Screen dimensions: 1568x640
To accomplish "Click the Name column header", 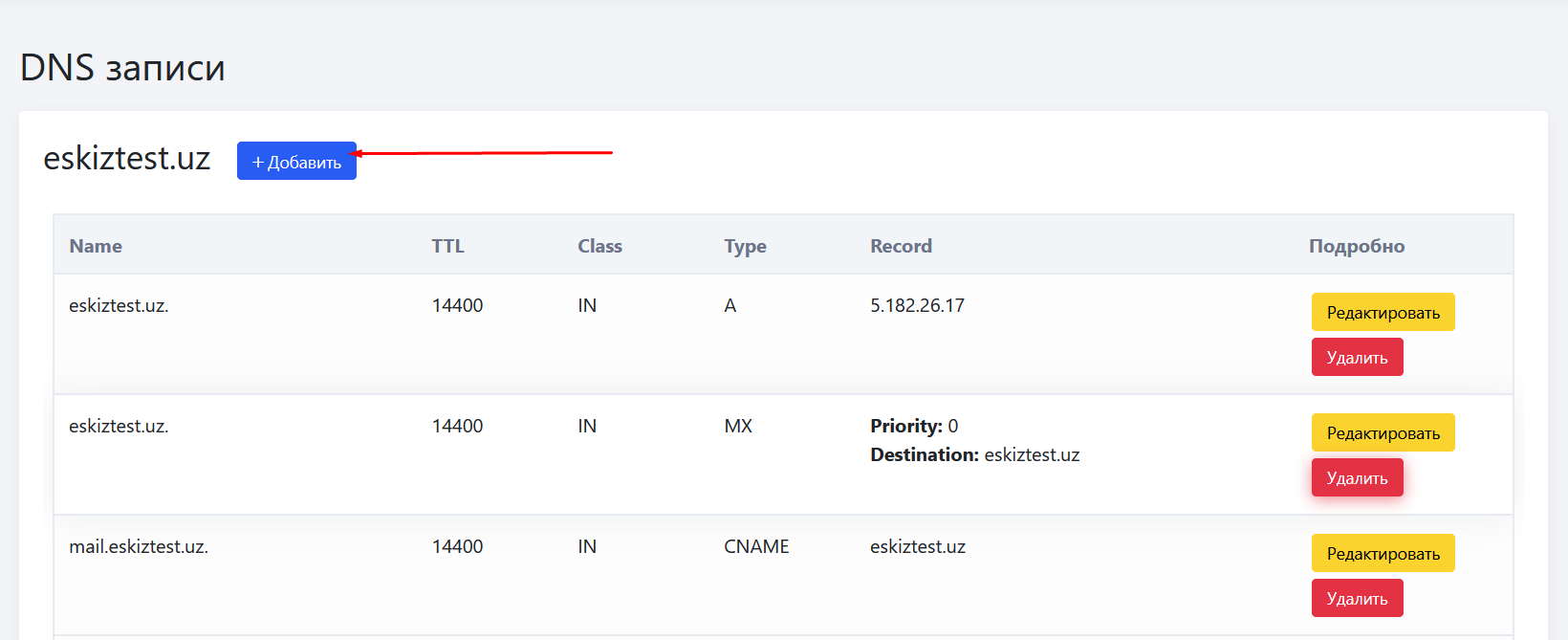I will click(x=96, y=246).
